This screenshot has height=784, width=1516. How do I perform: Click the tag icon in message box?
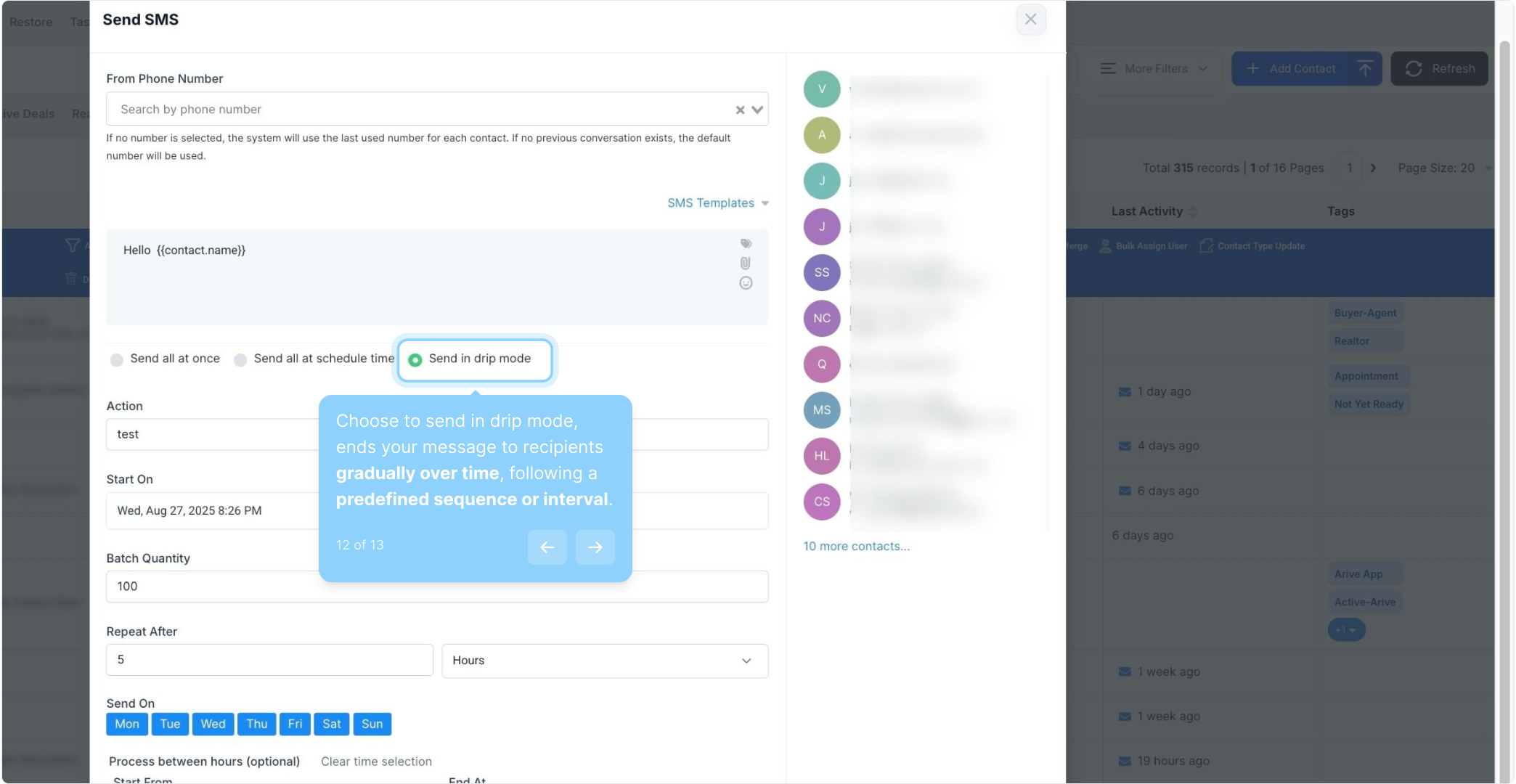(x=746, y=244)
